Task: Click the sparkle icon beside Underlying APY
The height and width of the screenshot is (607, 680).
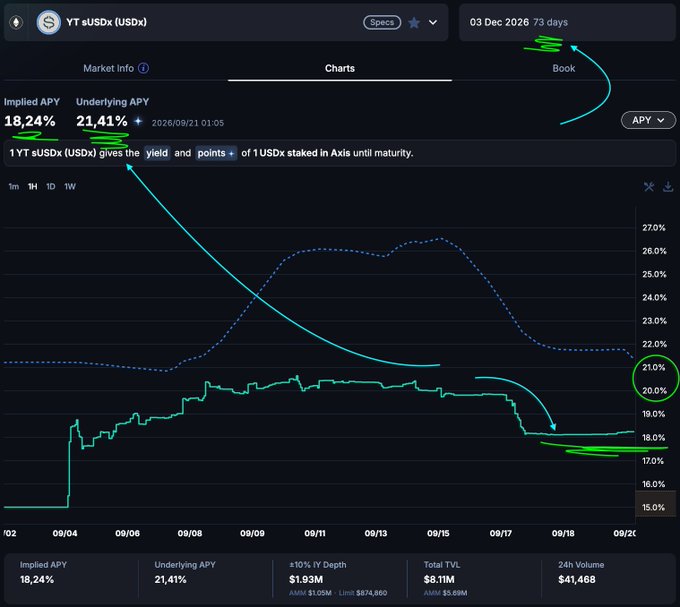Action: click(138, 121)
